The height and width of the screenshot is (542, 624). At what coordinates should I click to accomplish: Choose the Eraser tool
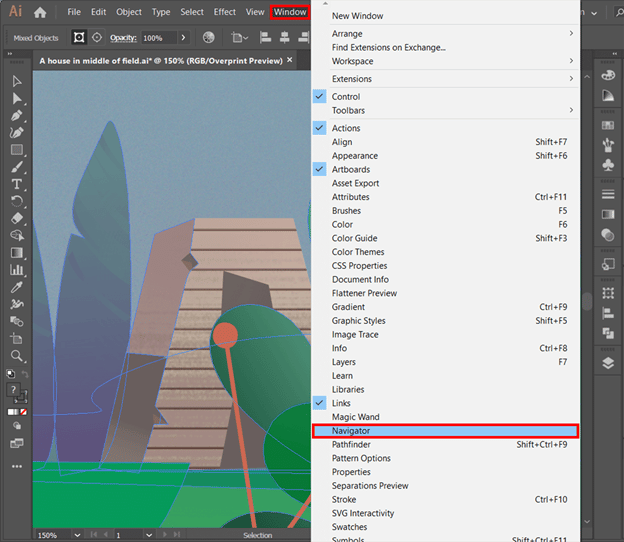[17, 218]
